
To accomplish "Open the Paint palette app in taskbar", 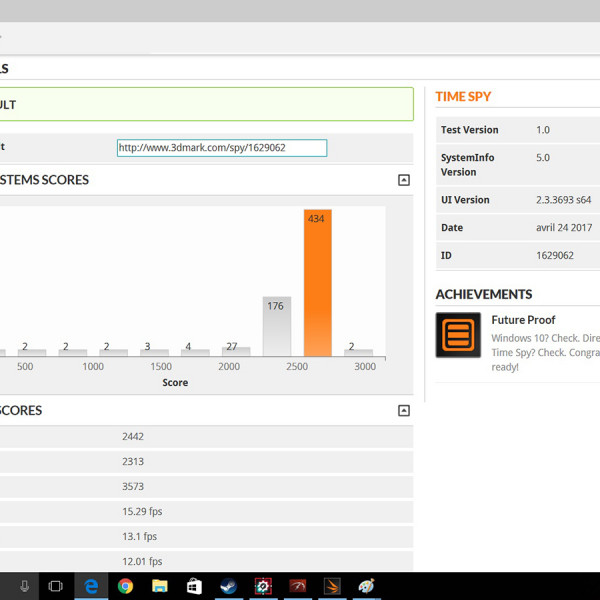I will pos(367,586).
